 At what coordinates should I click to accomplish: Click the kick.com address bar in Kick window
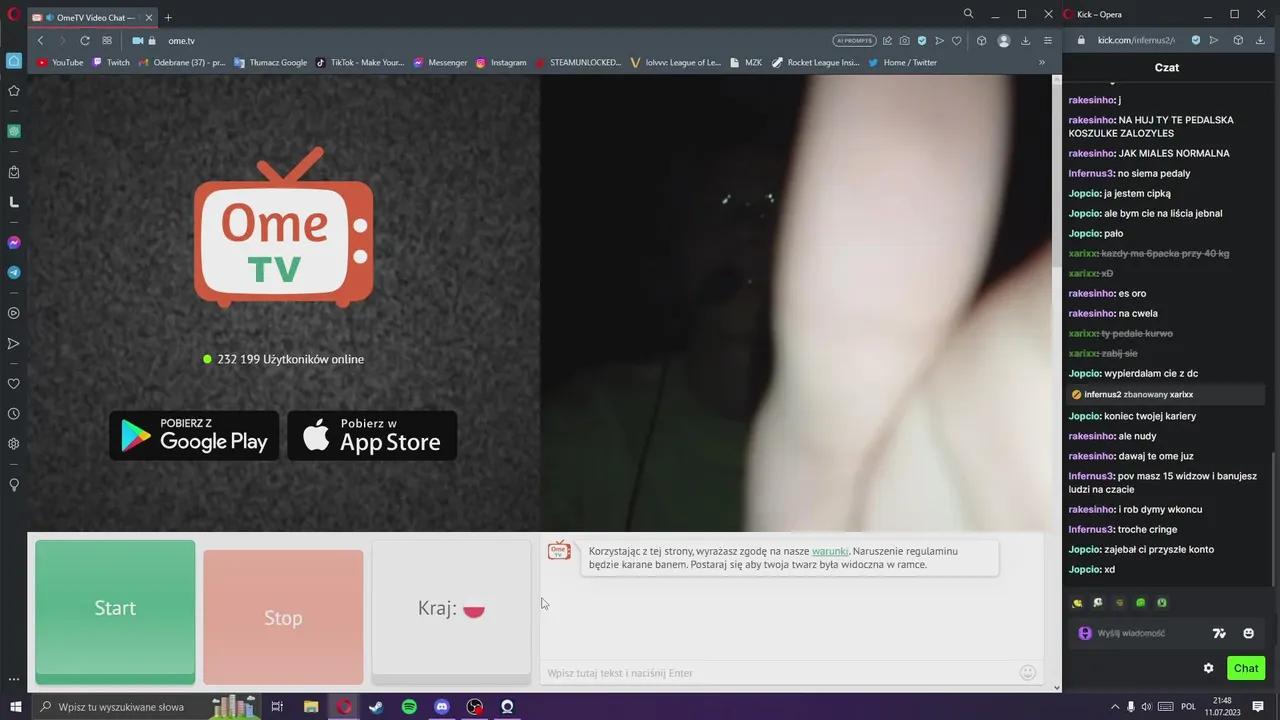[x=1136, y=41]
